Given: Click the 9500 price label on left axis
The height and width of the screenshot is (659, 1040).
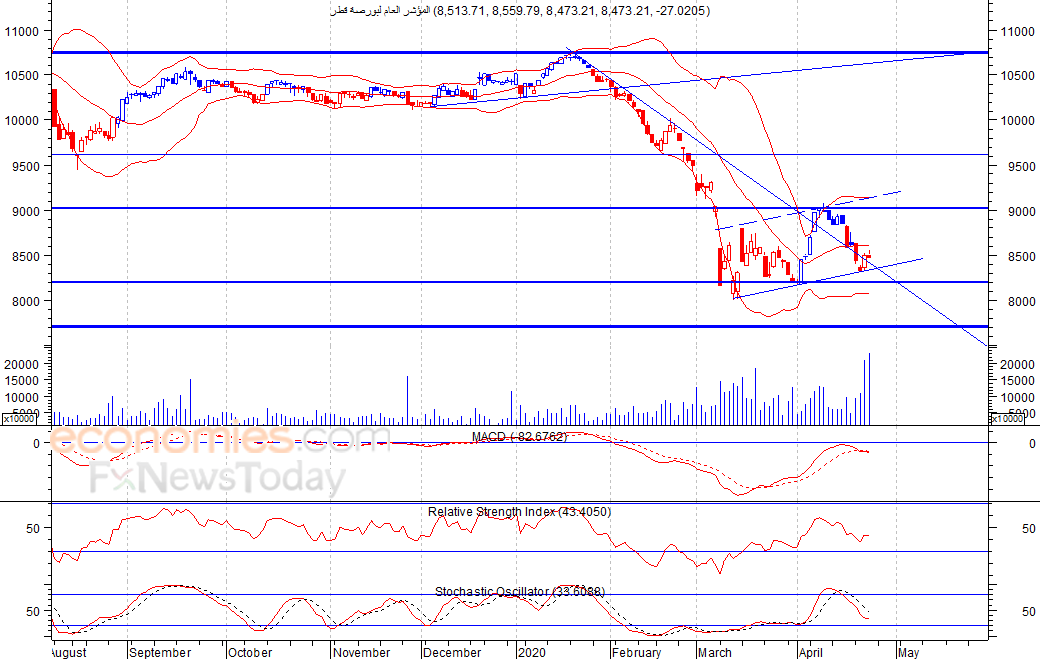Looking at the screenshot, I should coord(26,166).
